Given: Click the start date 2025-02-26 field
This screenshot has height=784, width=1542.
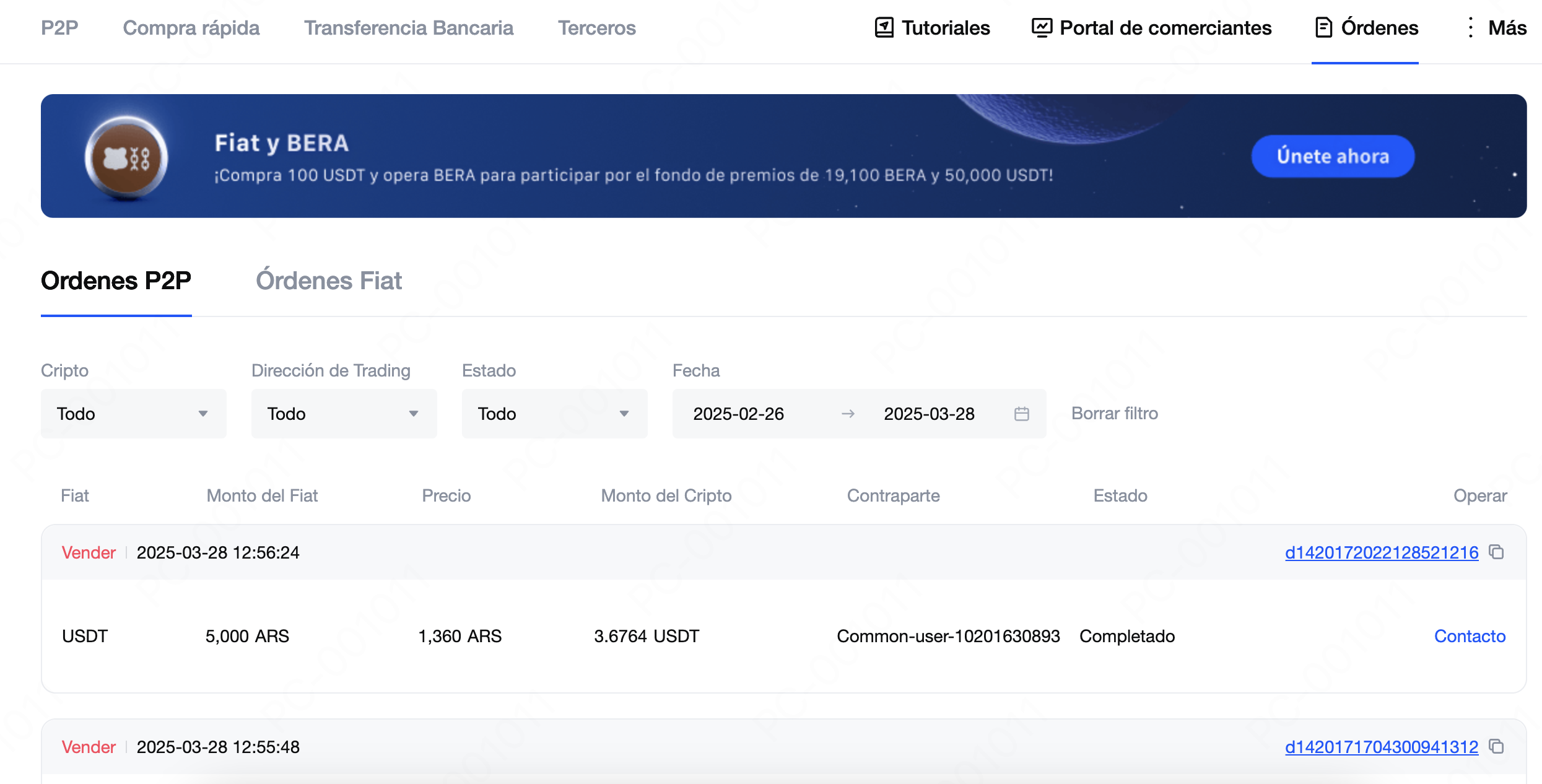Looking at the screenshot, I should pos(738,414).
